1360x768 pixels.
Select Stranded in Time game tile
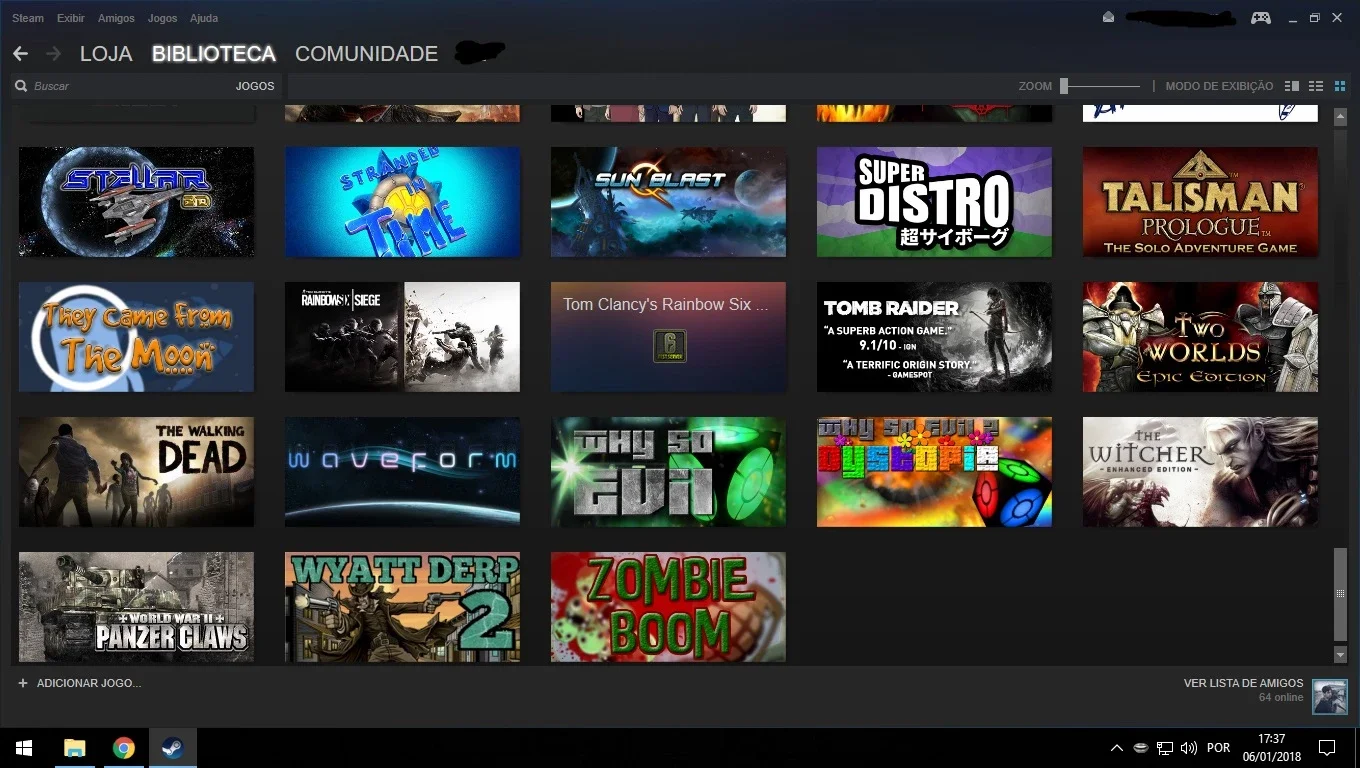coord(402,202)
